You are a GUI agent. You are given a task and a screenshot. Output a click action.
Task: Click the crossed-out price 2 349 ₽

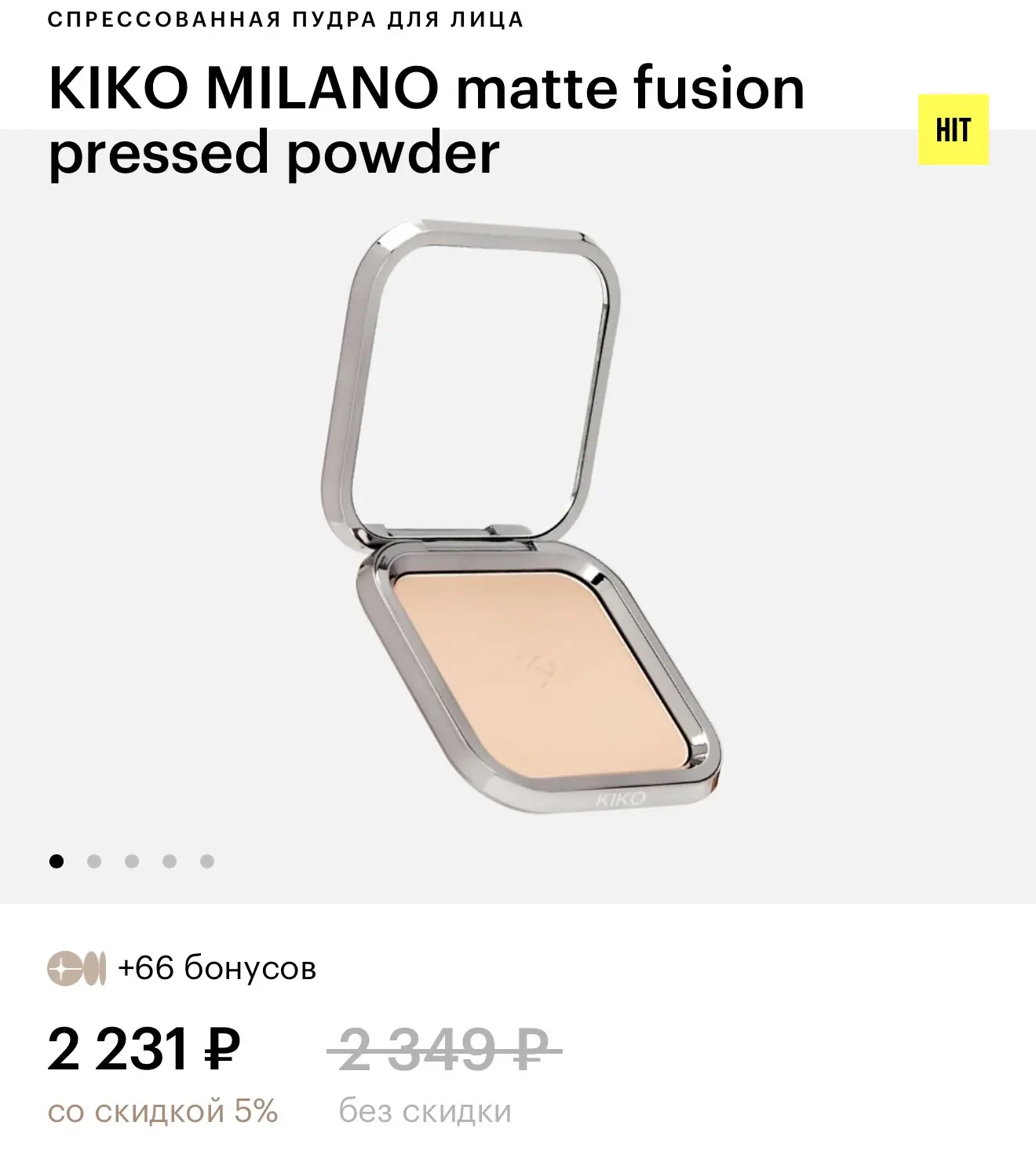point(443,1050)
